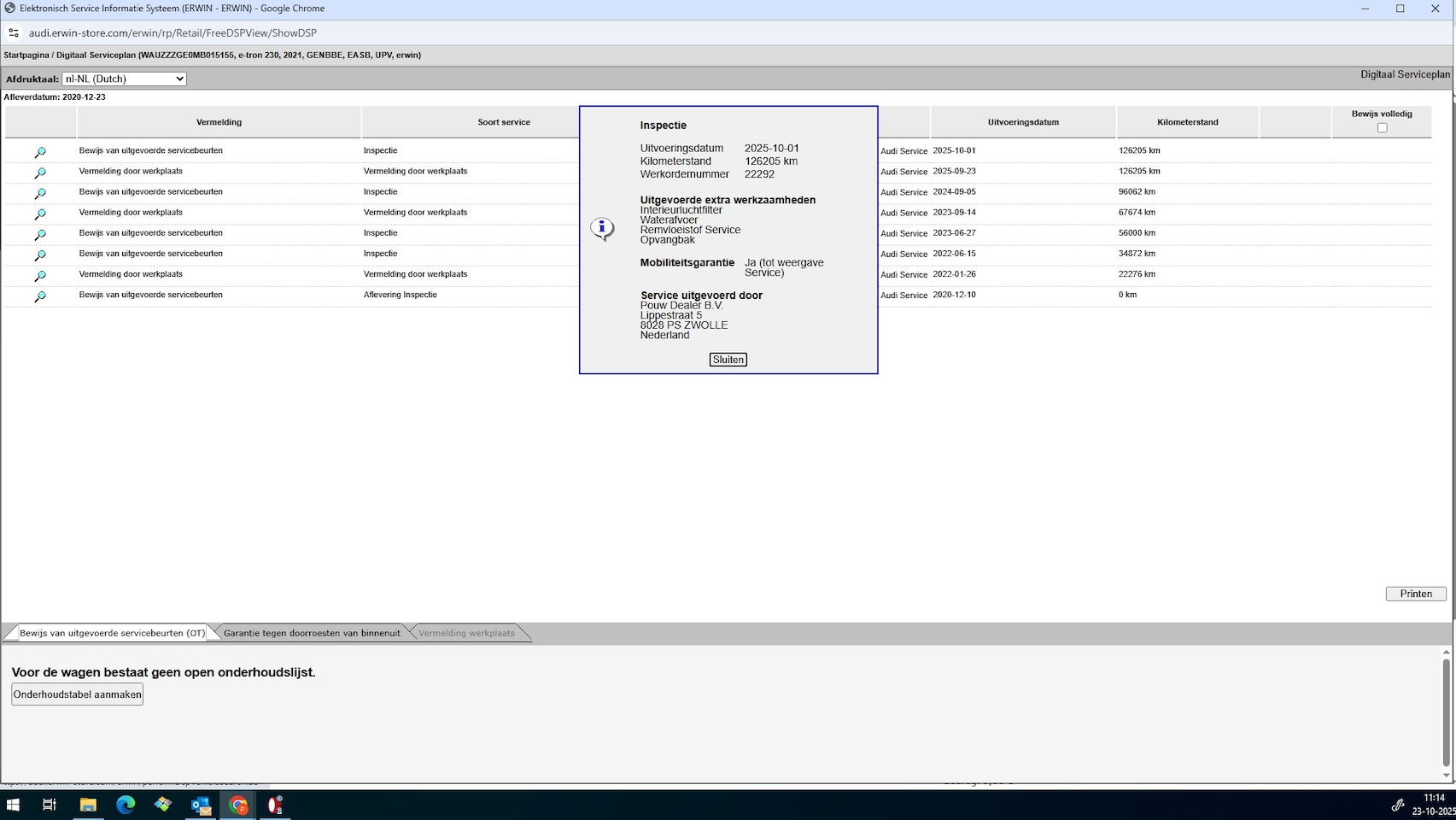Inspect the 2023-06-27 service entry via magnifier
Image resolution: width=1456 pixels, height=820 pixels.
tap(40, 234)
